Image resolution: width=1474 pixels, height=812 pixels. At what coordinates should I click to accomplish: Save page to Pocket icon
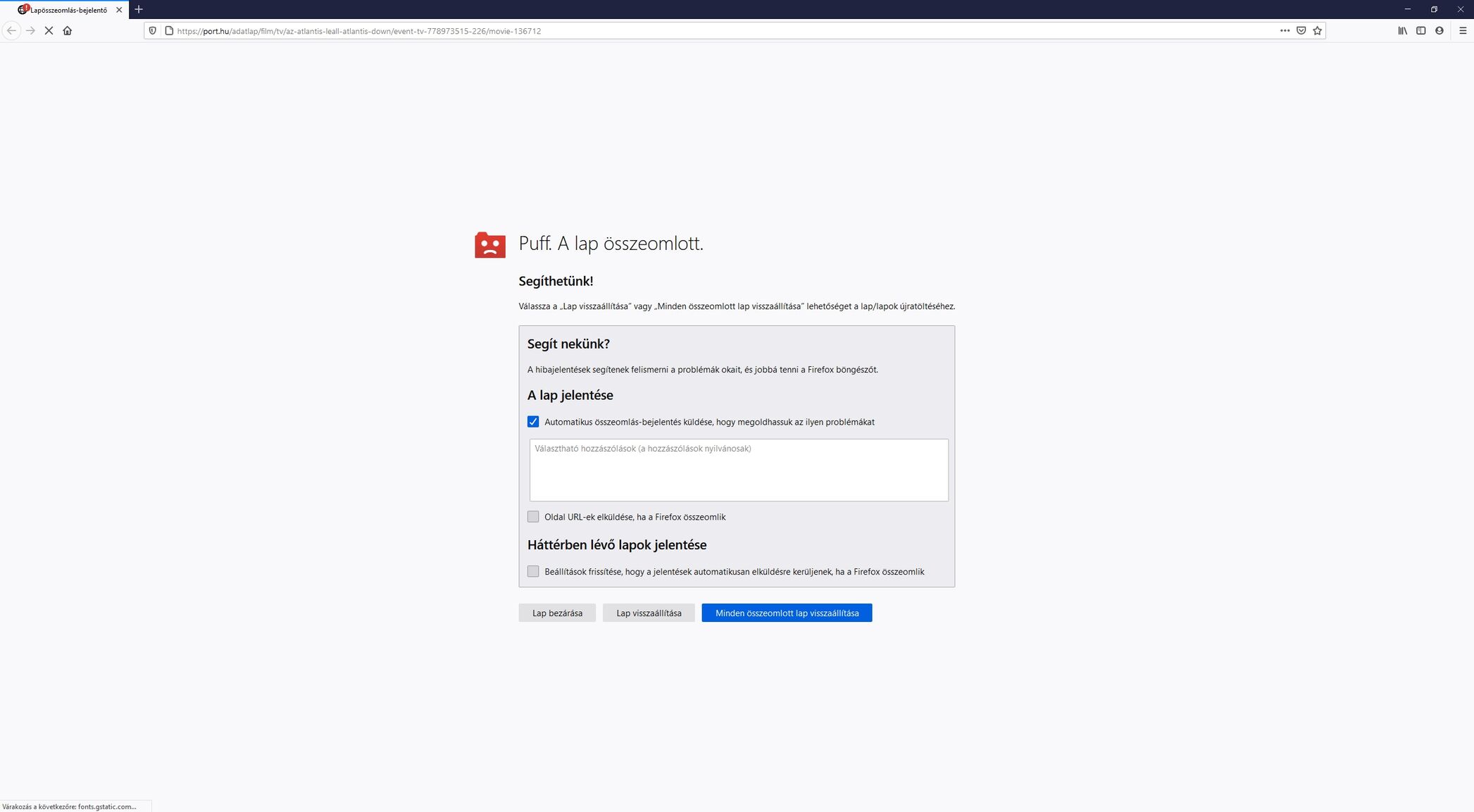[1301, 30]
